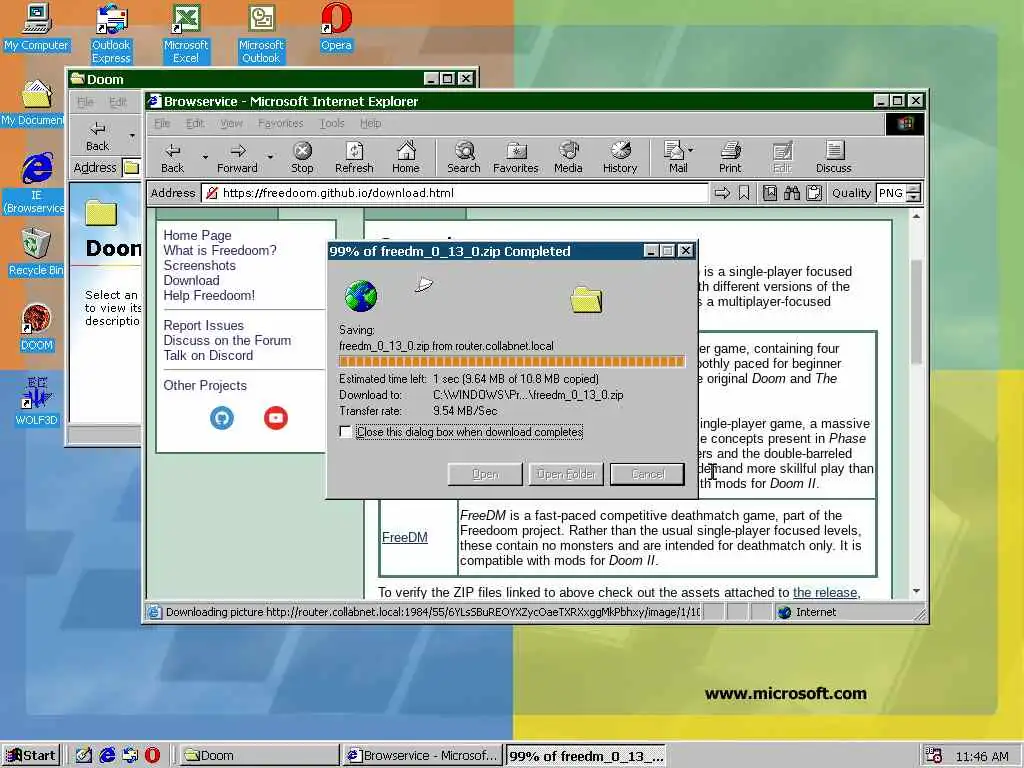The height and width of the screenshot is (768, 1024).
Task: Click 'Help Freedoom!' sidebar link
Action: [209, 295]
